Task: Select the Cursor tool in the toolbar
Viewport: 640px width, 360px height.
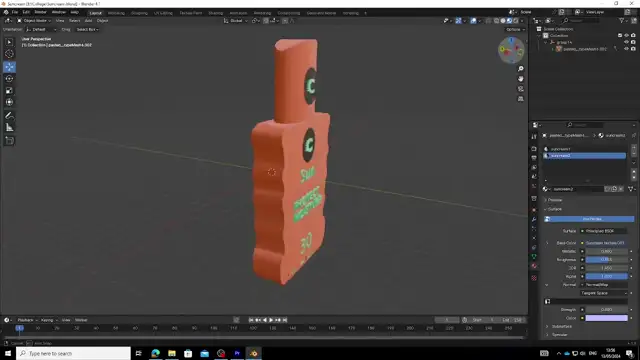Action: coord(9,54)
